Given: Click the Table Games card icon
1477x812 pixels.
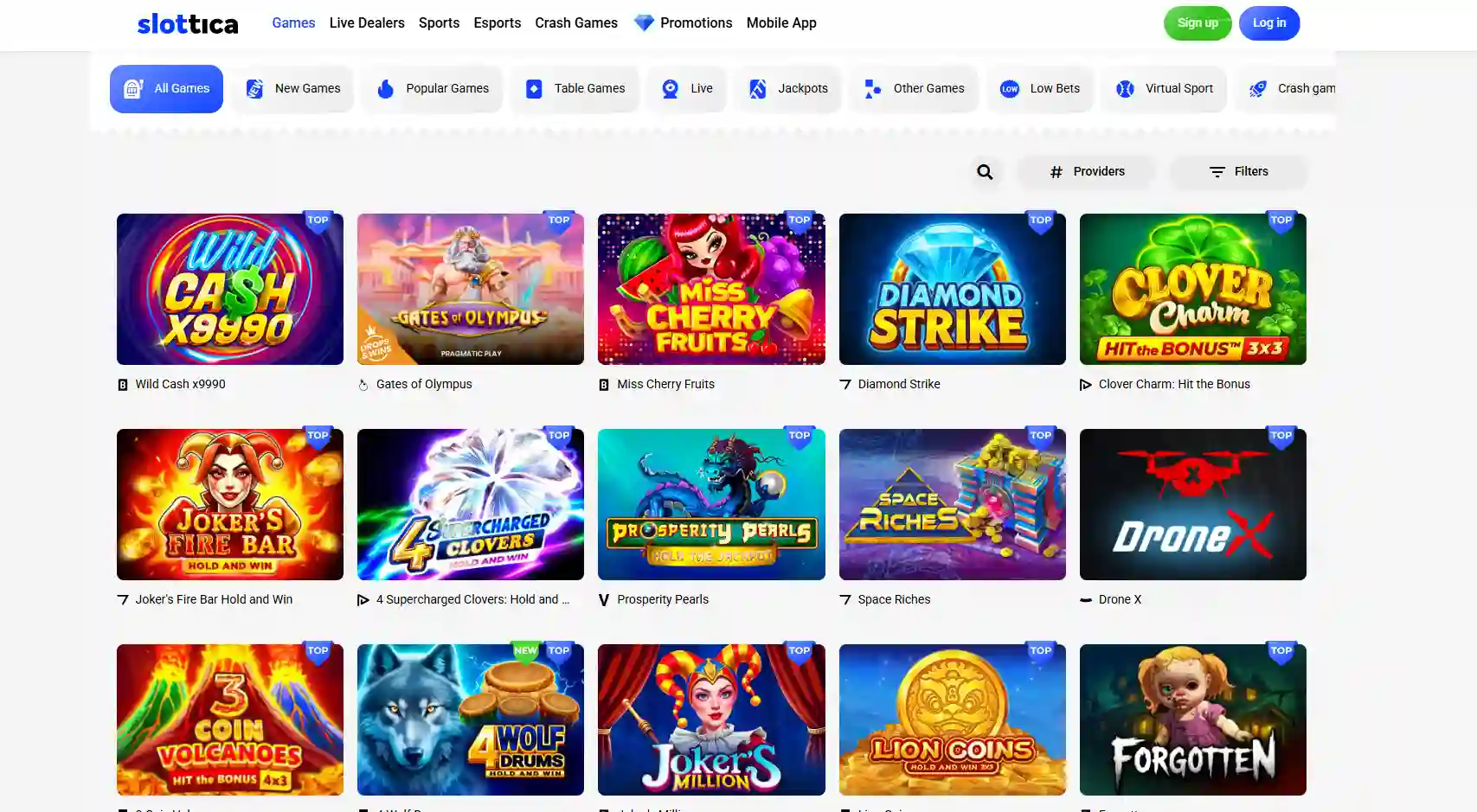Looking at the screenshot, I should point(534,88).
